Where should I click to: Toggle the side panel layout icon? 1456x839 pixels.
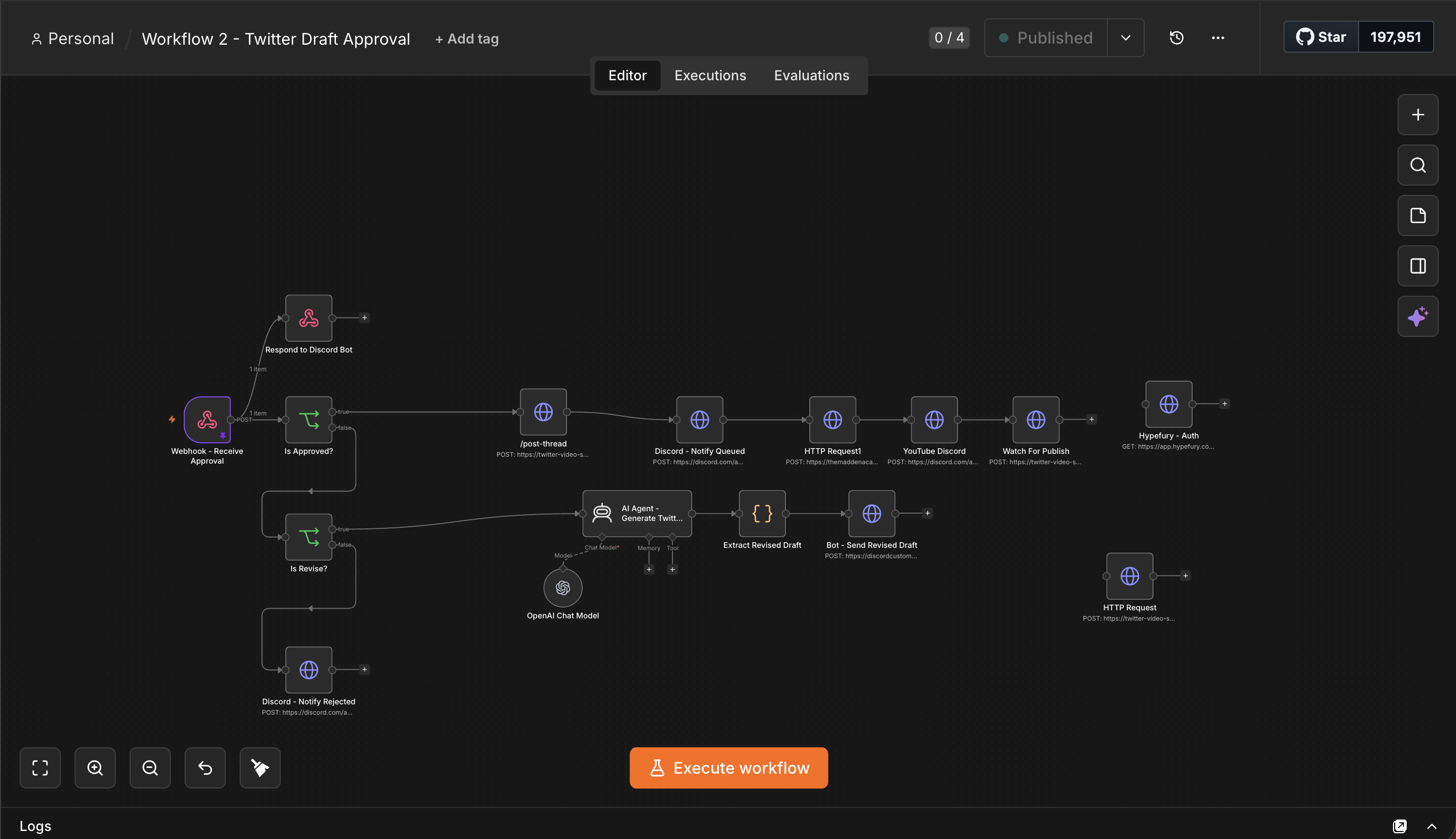click(x=1418, y=266)
